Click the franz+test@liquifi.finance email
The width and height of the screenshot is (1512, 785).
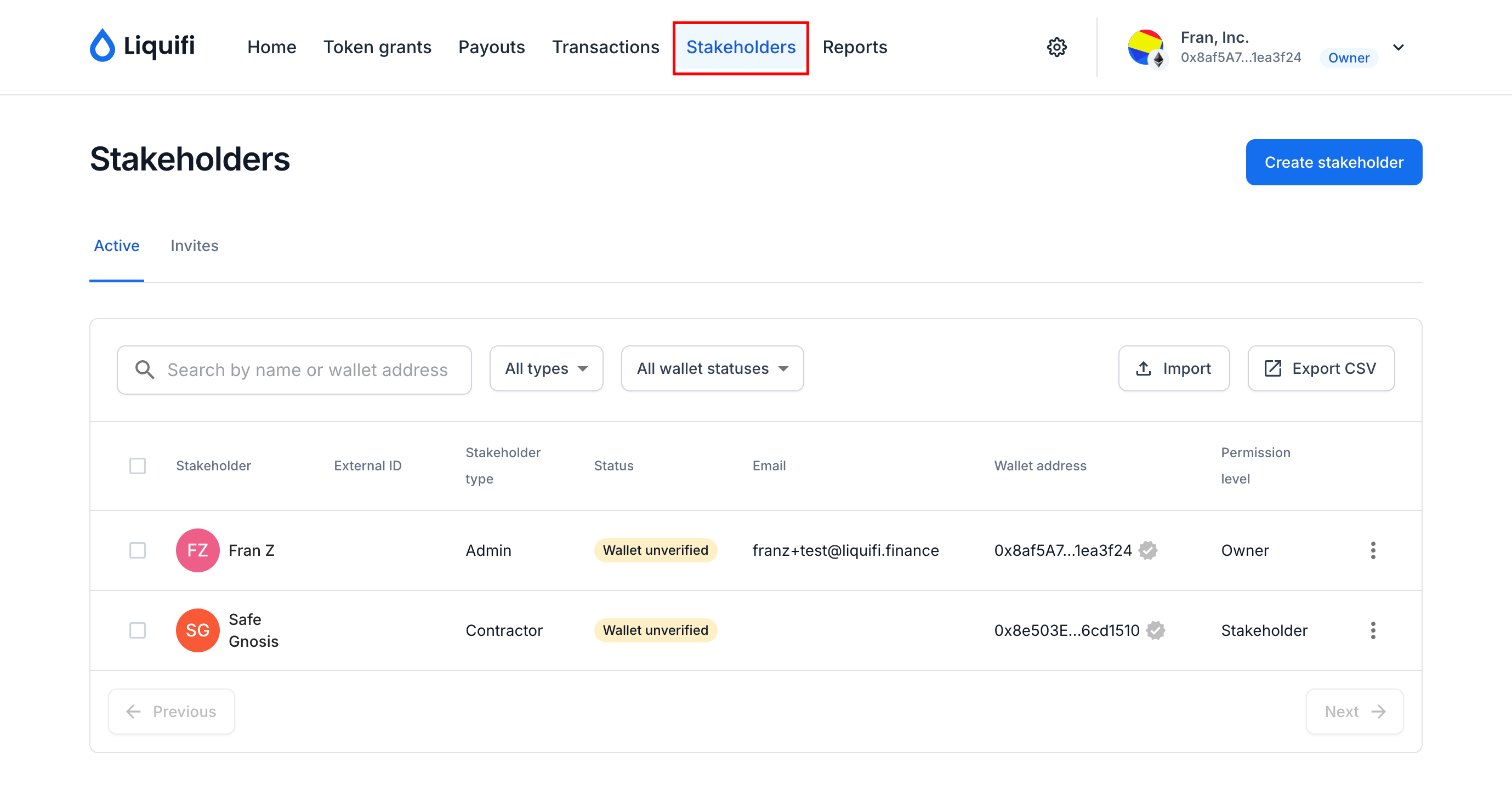[845, 550]
